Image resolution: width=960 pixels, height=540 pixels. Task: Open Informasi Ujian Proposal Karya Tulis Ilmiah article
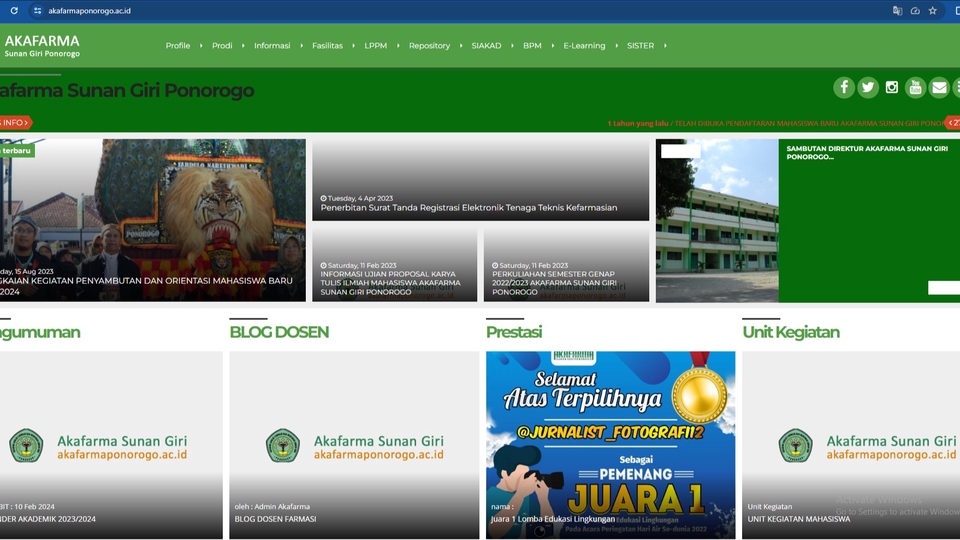point(394,265)
